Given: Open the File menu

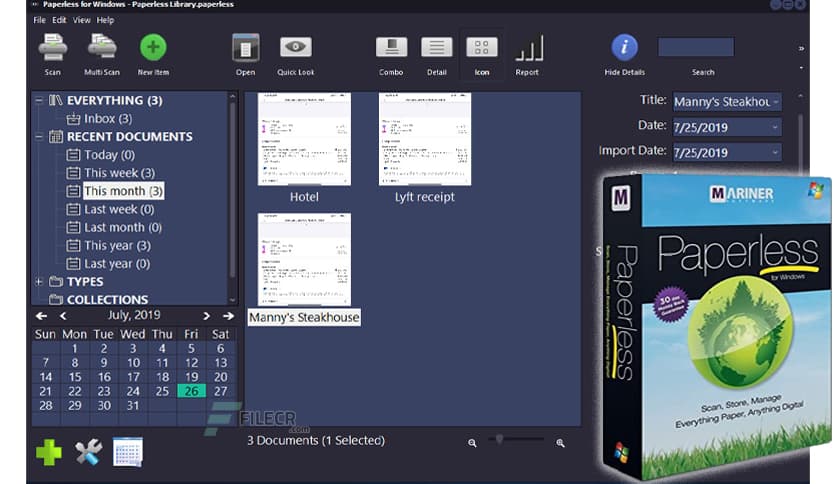Looking at the screenshot, I should (39, 20).
